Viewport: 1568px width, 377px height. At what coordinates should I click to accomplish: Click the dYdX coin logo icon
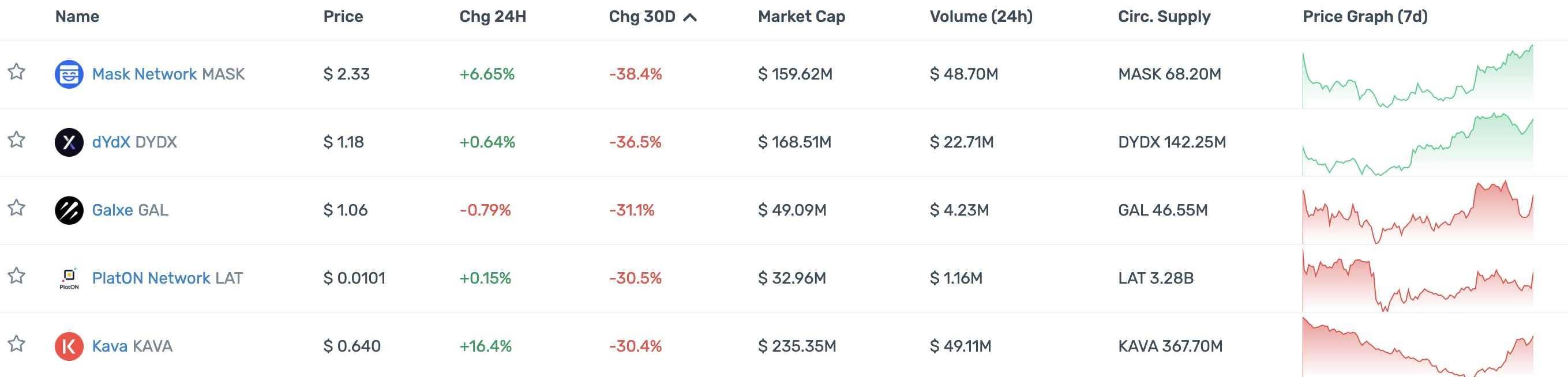coord(69,142)
